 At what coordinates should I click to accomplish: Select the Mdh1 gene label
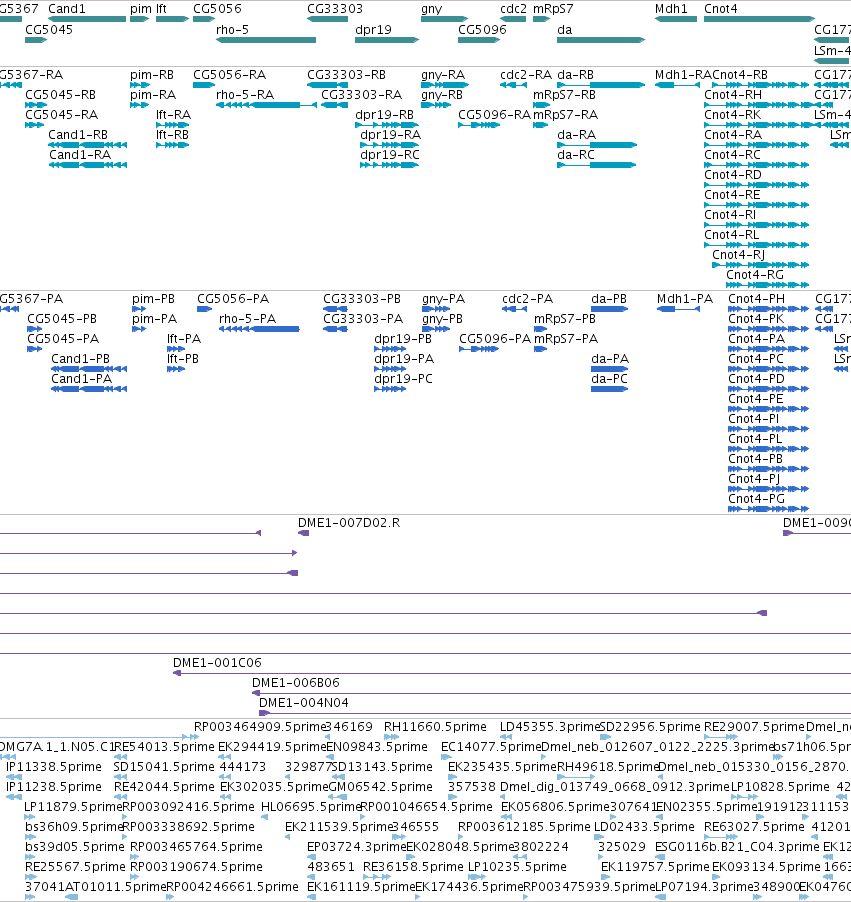671,9
